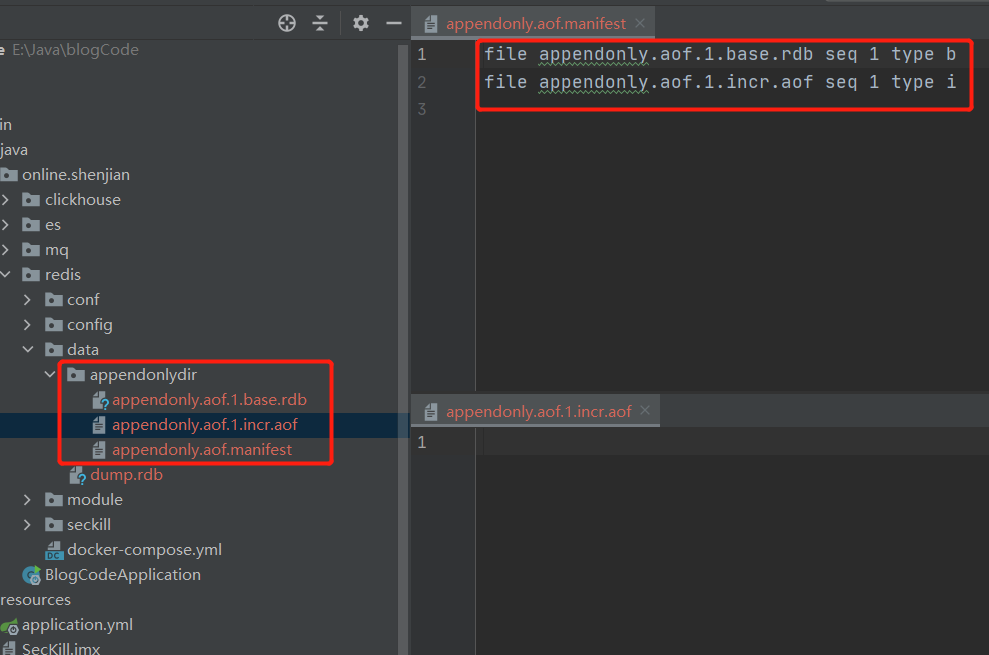Click line number 2 in manifest editor gutter

[422, 82]
